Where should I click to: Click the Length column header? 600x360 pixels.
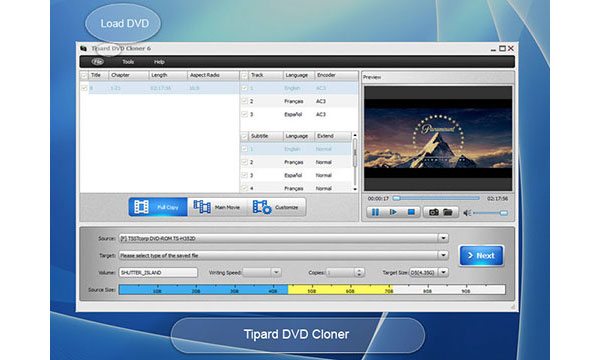168,75
